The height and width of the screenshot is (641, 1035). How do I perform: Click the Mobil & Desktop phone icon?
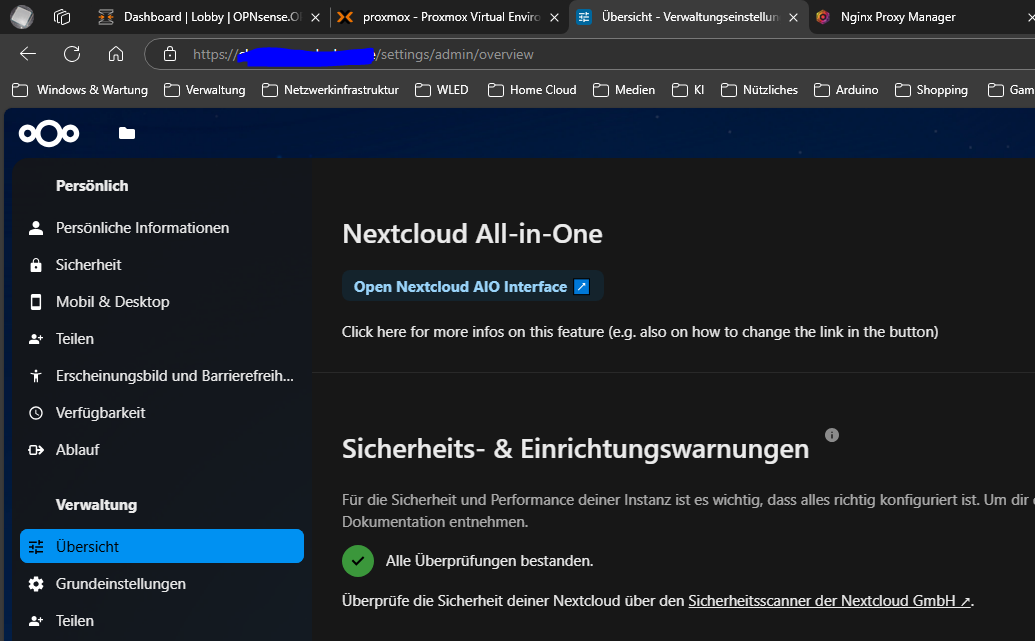pyautogui.click(x=36, y=302)
